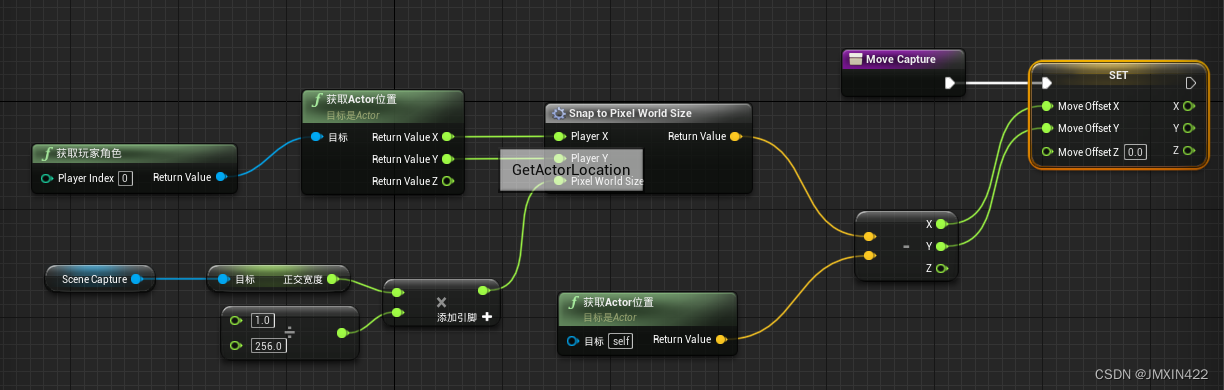Click the Player X input pin
This screenshot has width=1224, height=390.
[x=560, y=136]
